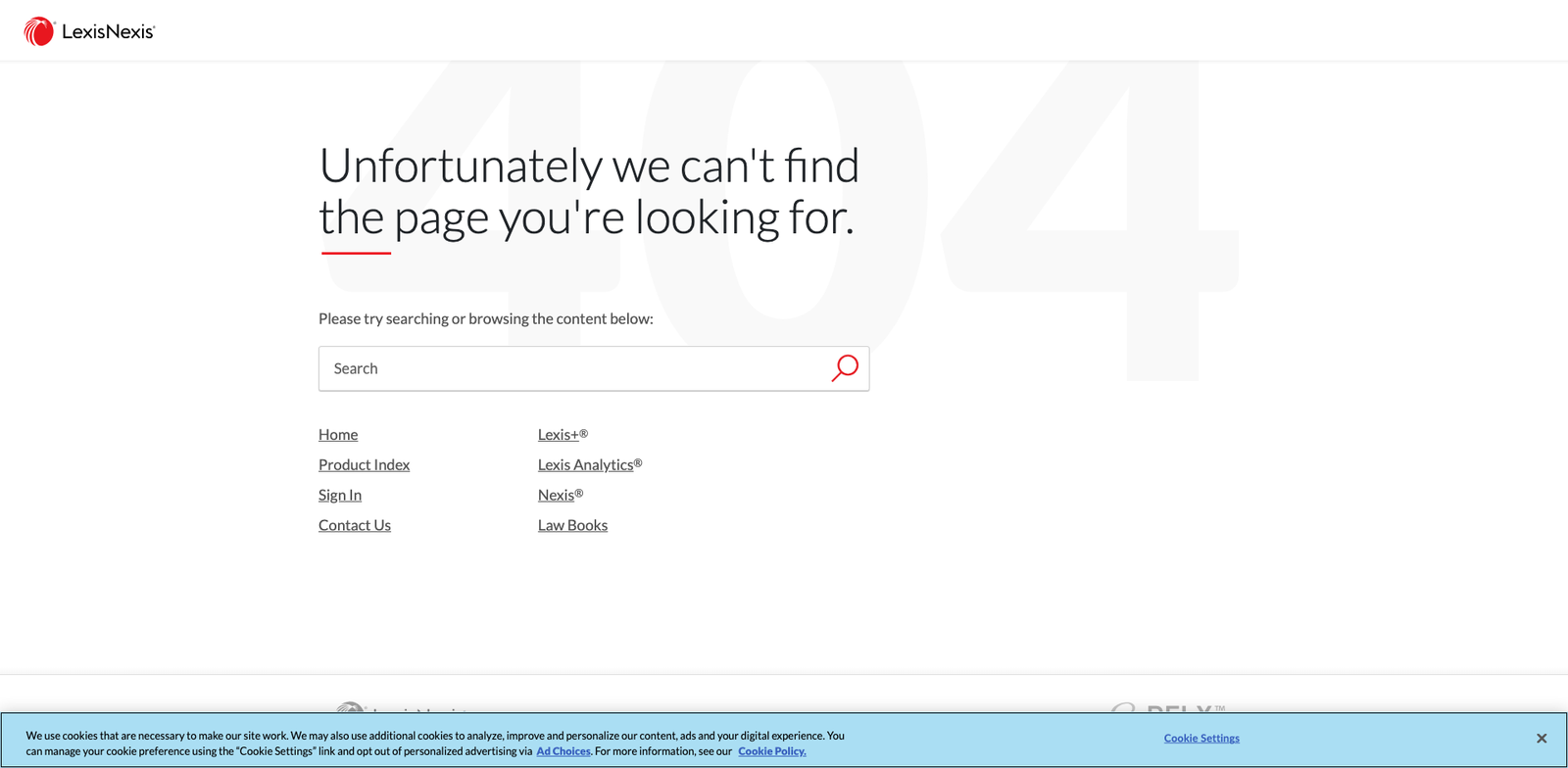Read the Cookie Policy link
Viewport: 1568px width, 768px height.
pyautogui.click(x=771, y=751)
